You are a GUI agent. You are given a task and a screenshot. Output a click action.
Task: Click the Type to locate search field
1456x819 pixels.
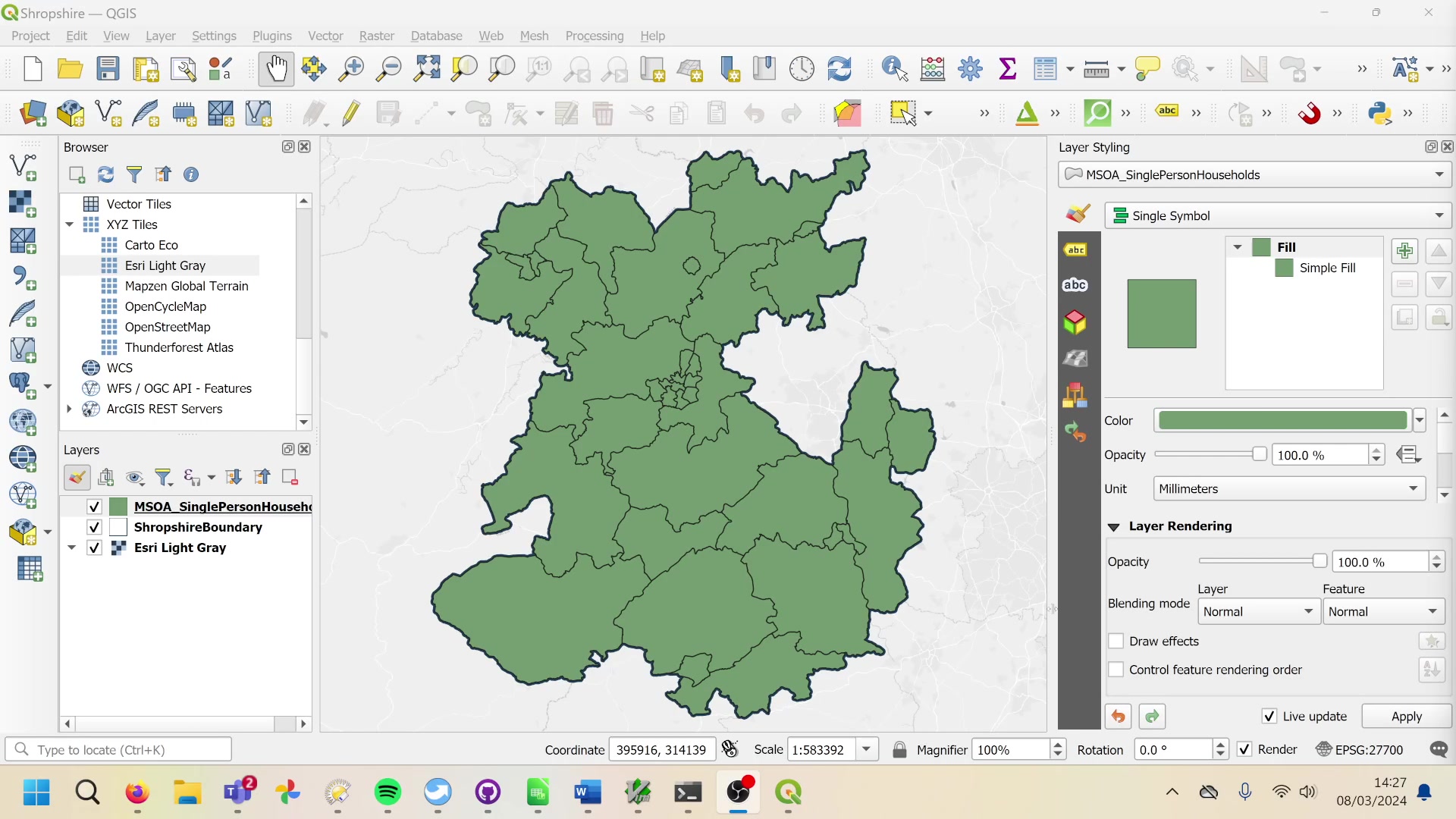point(118,749)
